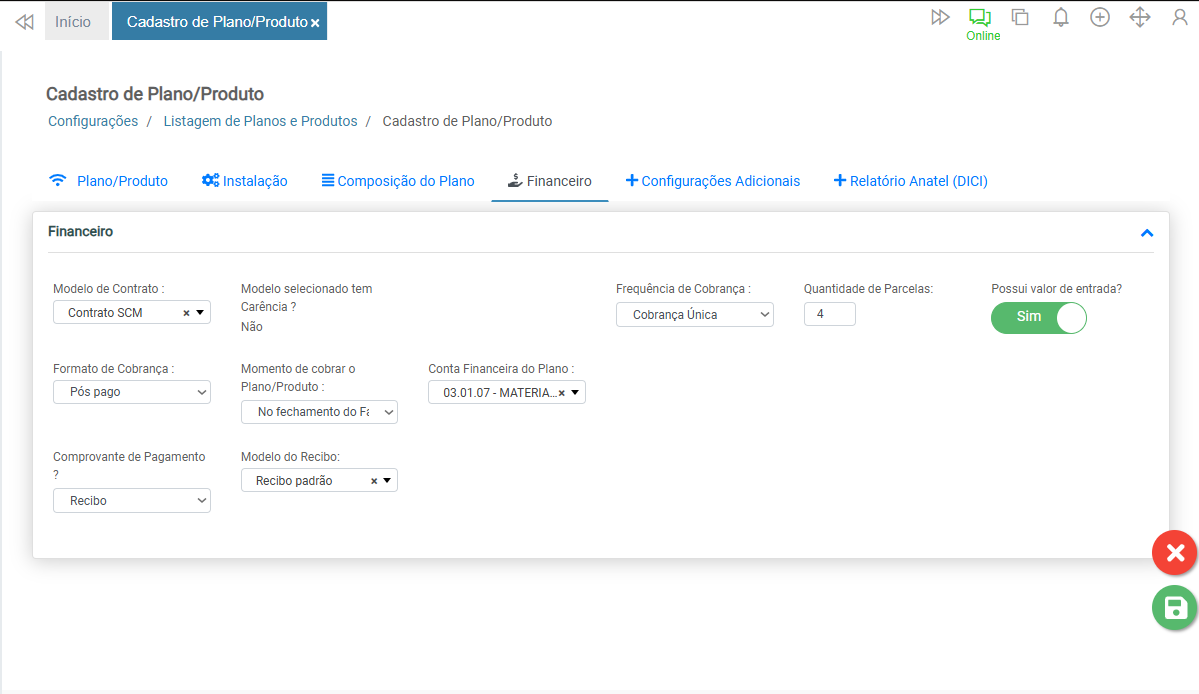
Task: Click the green save floppy disk button
Action: (1175, 608)
